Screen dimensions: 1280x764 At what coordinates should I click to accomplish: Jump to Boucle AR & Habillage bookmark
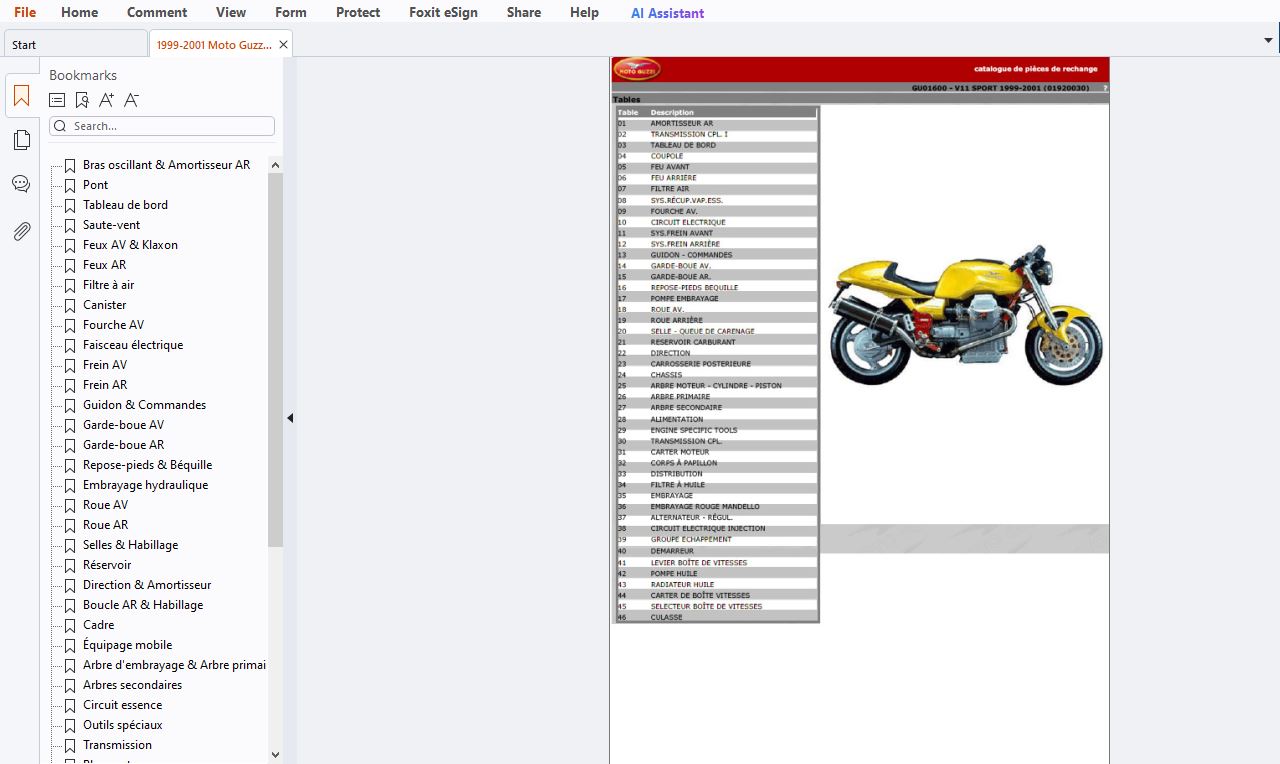point(143,605)
